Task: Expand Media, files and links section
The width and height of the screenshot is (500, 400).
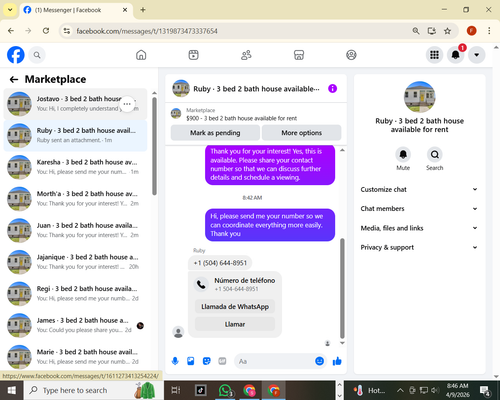Action: coord(419,228)
